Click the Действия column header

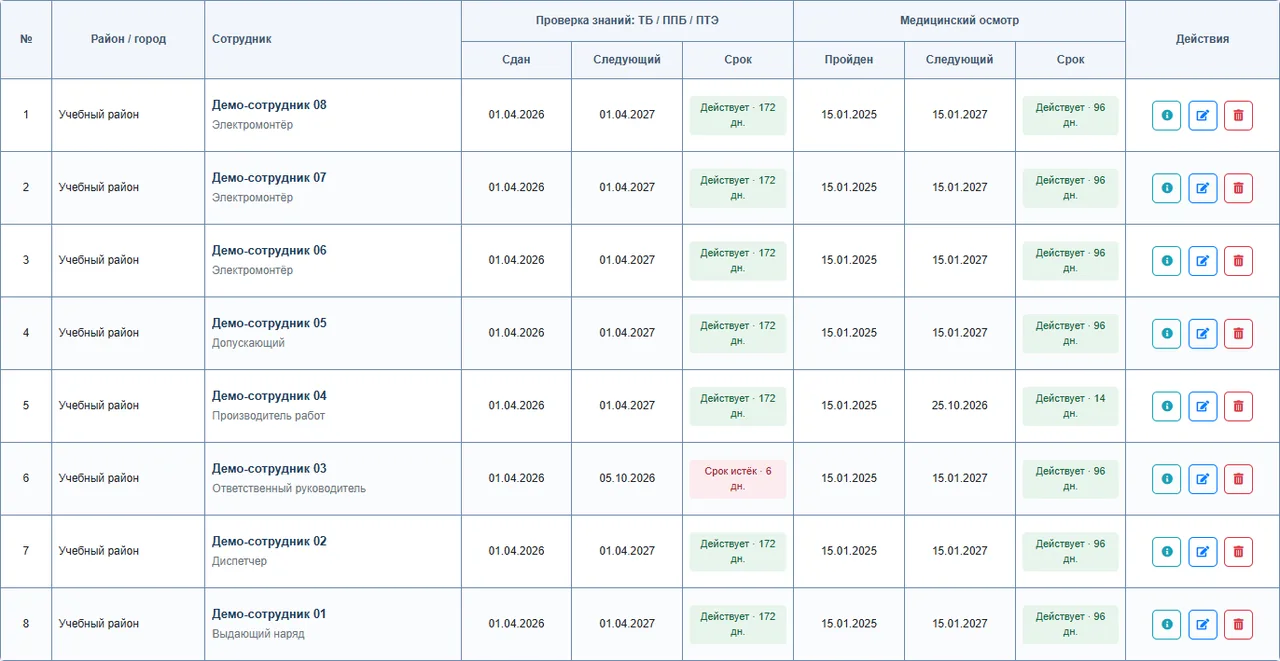click(x=1202, y=39)
